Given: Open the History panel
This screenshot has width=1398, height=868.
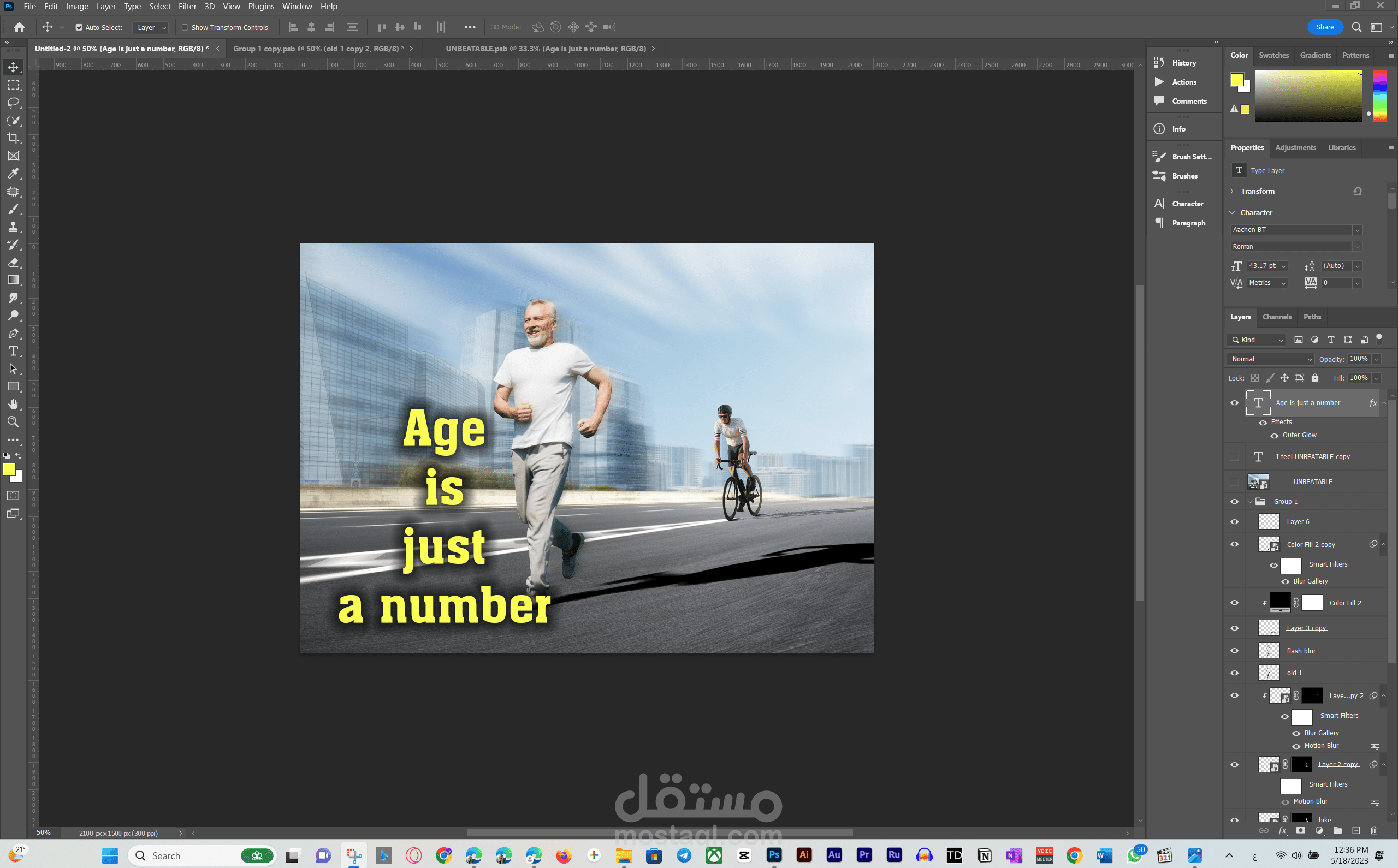Looking at the screenshot, I should (1183, 63).
